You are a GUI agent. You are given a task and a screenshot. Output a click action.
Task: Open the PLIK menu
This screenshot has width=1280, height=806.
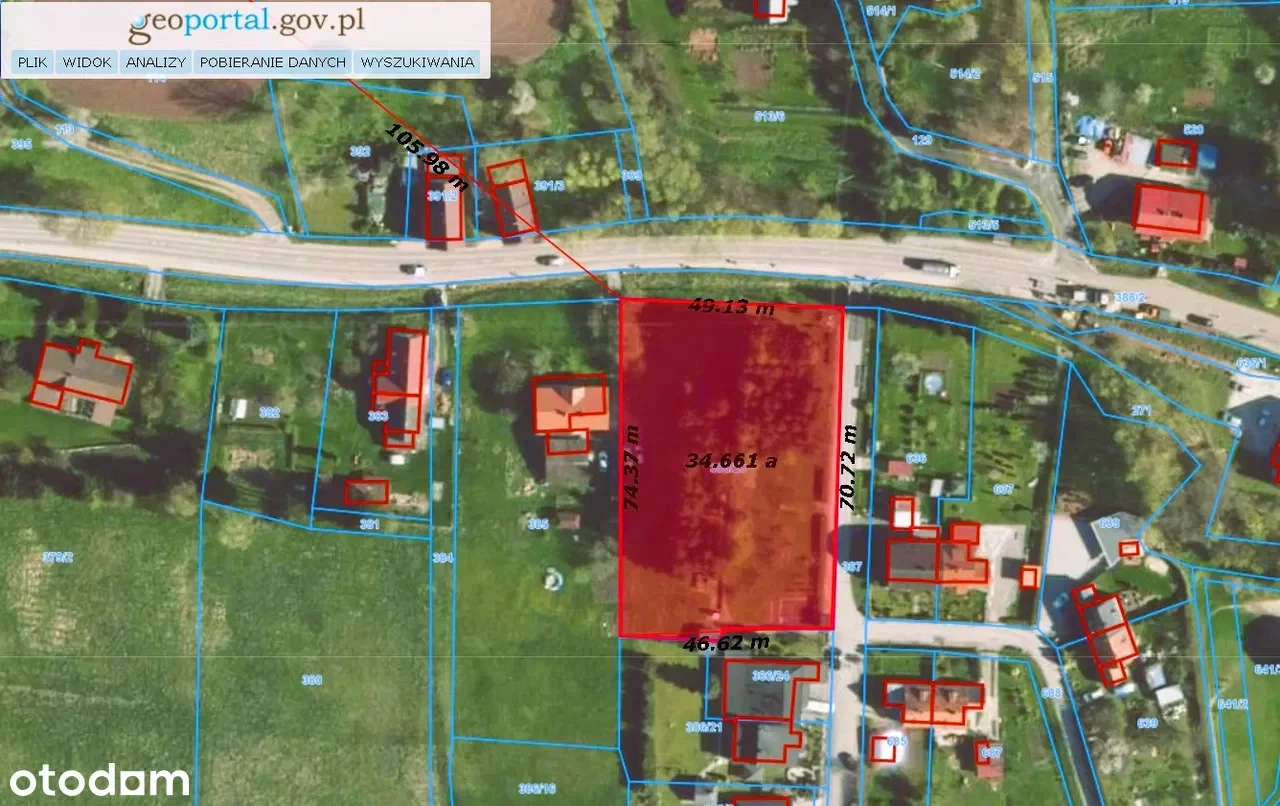click(x=33, y=62)
